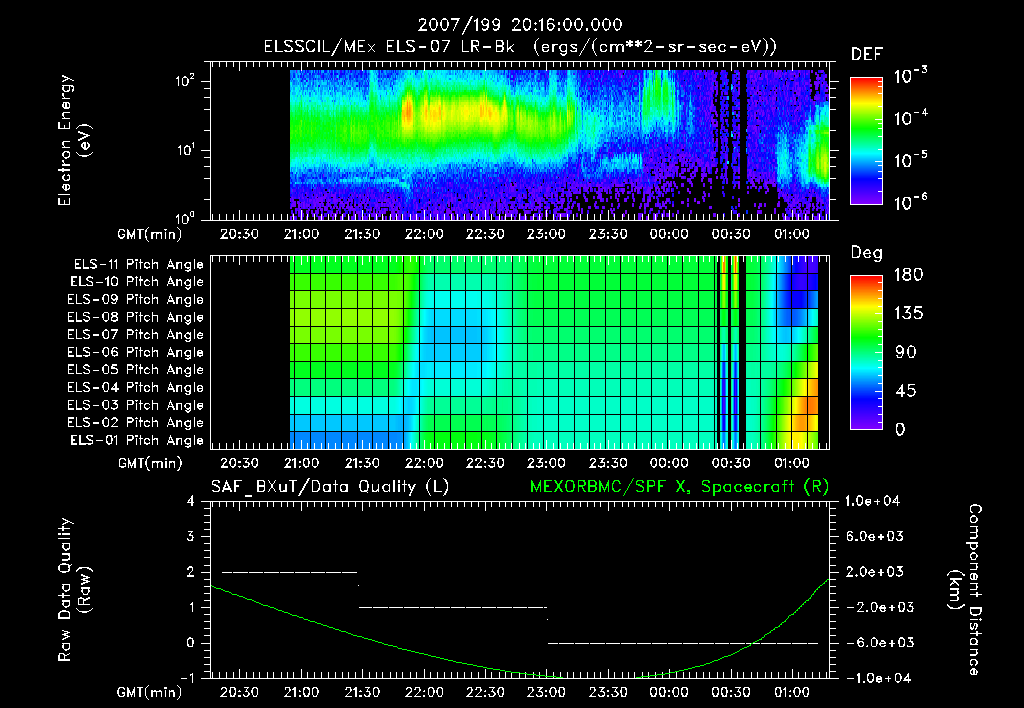Click the 'Component Distance (km)' axis label
Viewport: 1024px width, 708px height.
pyautogui.click(x=965, y=590)
